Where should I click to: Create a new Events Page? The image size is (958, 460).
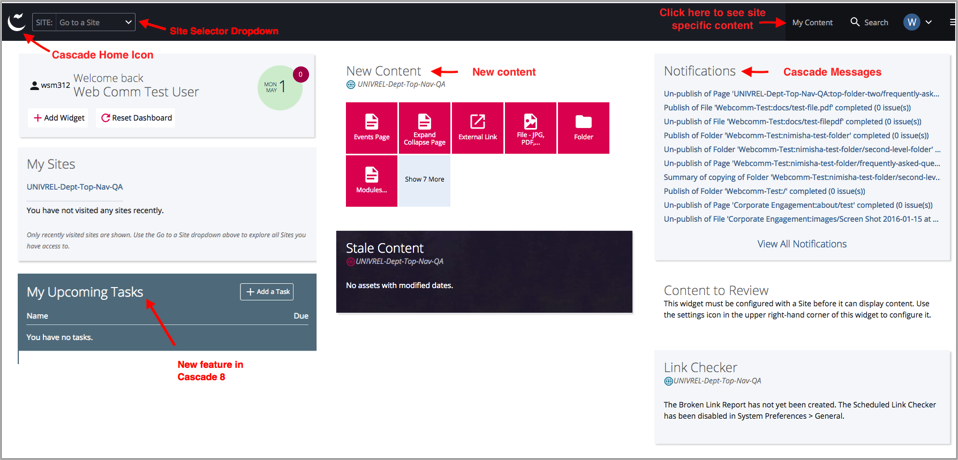point(371,128)
